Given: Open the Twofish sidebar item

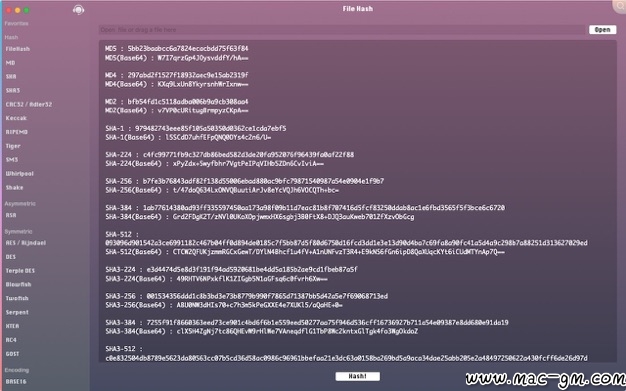Looking at the screenshot, I should click(x=17, y=298).
